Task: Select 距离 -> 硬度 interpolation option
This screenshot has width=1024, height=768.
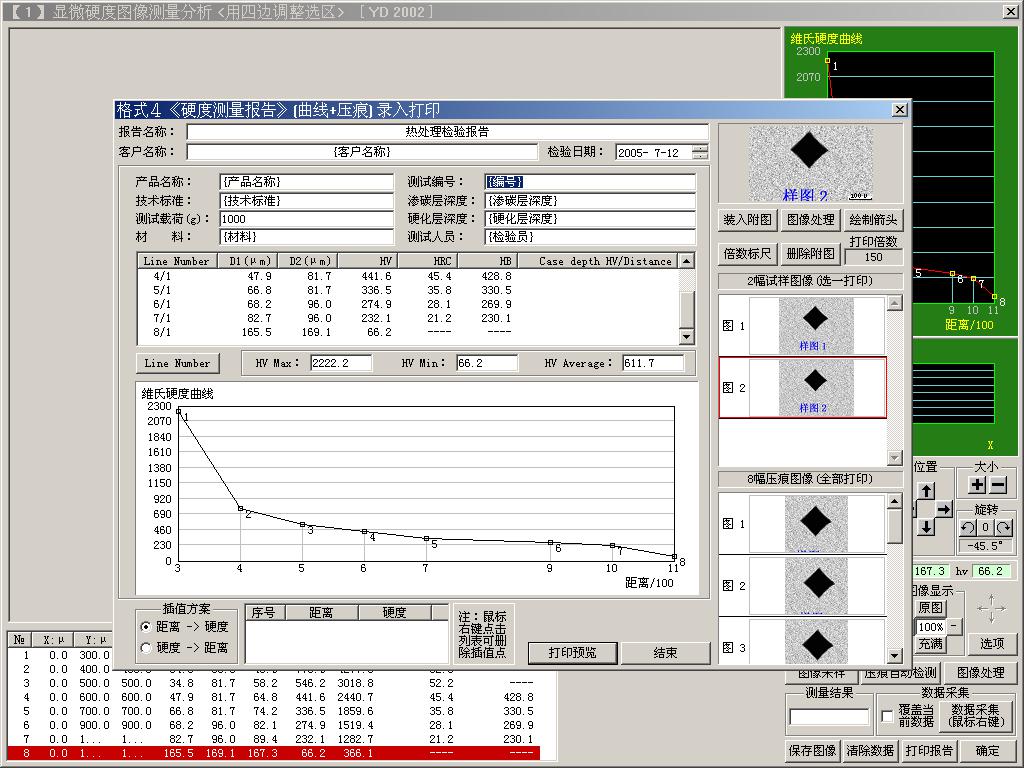Action: click(x=146, y=627)
